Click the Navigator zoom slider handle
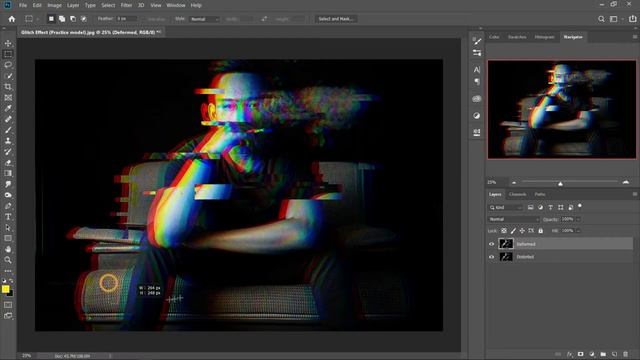 pyautogui.click(x=560, y=184)
